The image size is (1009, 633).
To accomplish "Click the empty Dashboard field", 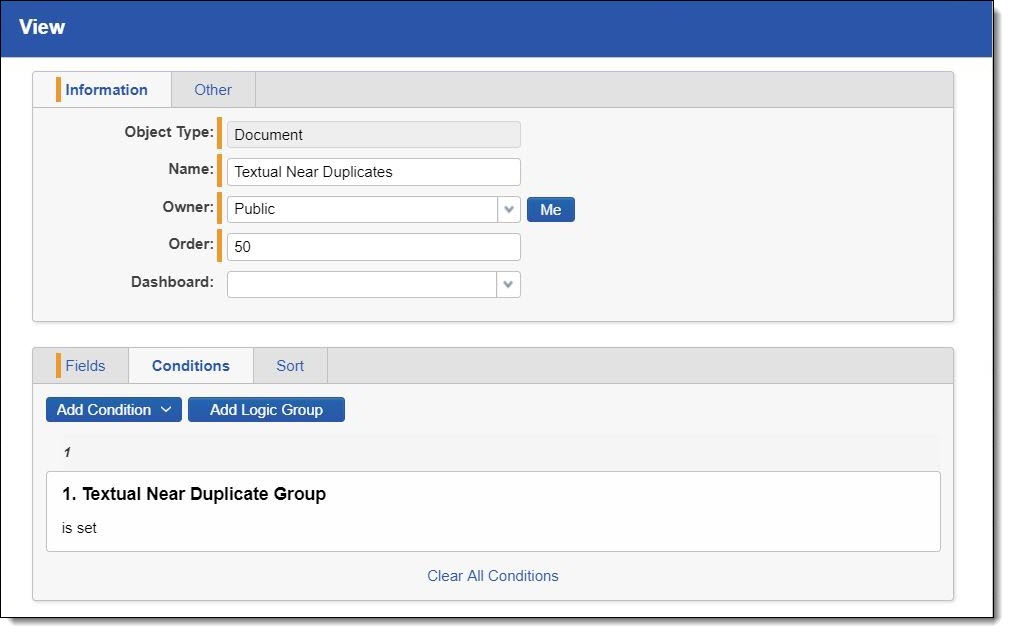I will click(x=361, y=285).
